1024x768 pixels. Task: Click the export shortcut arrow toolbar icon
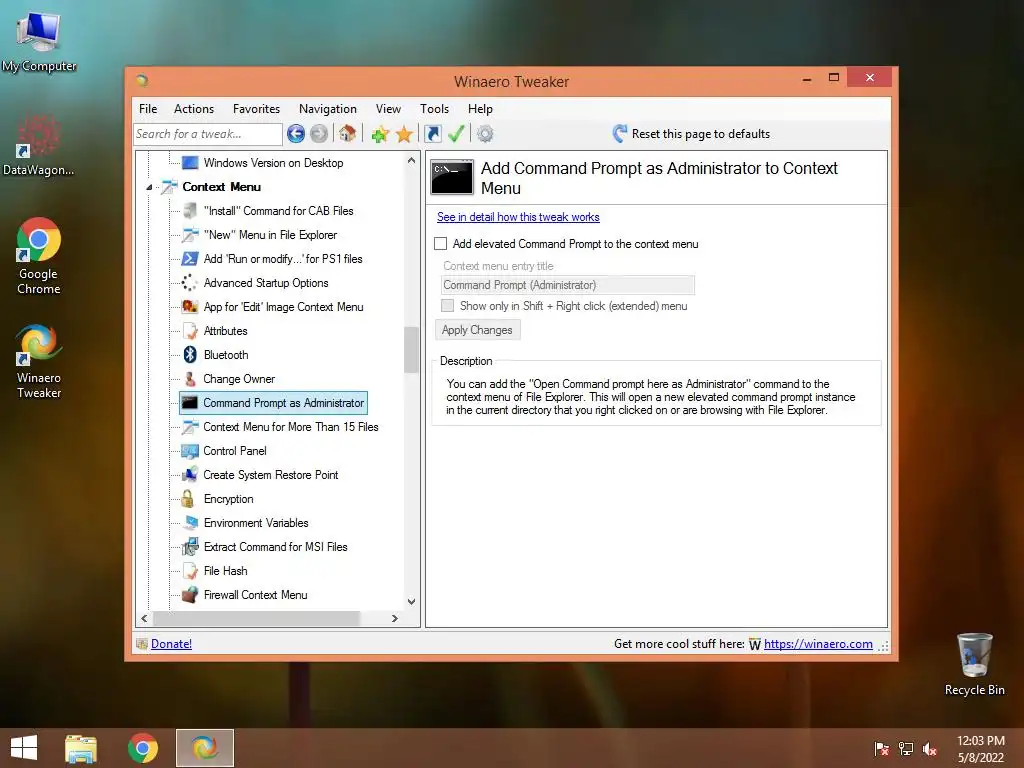click(432, 134)
